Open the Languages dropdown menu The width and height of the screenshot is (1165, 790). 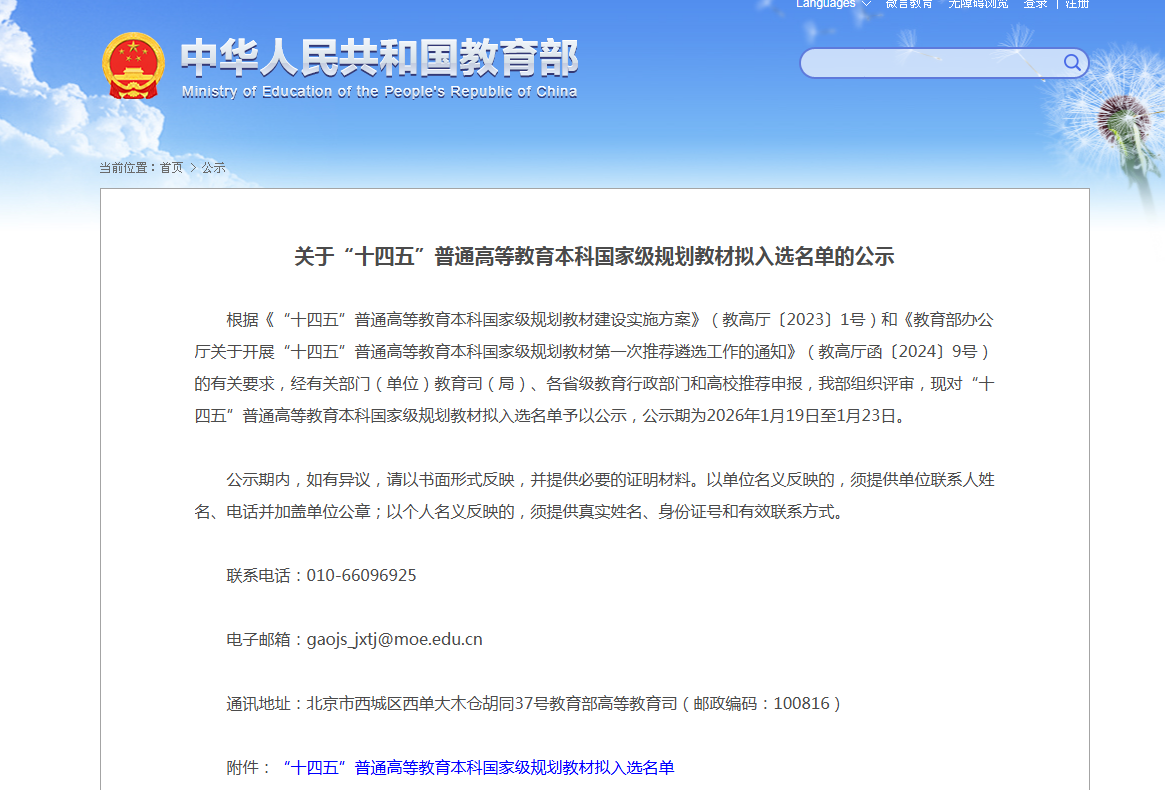pyautogui.click(x=826, y=4)
